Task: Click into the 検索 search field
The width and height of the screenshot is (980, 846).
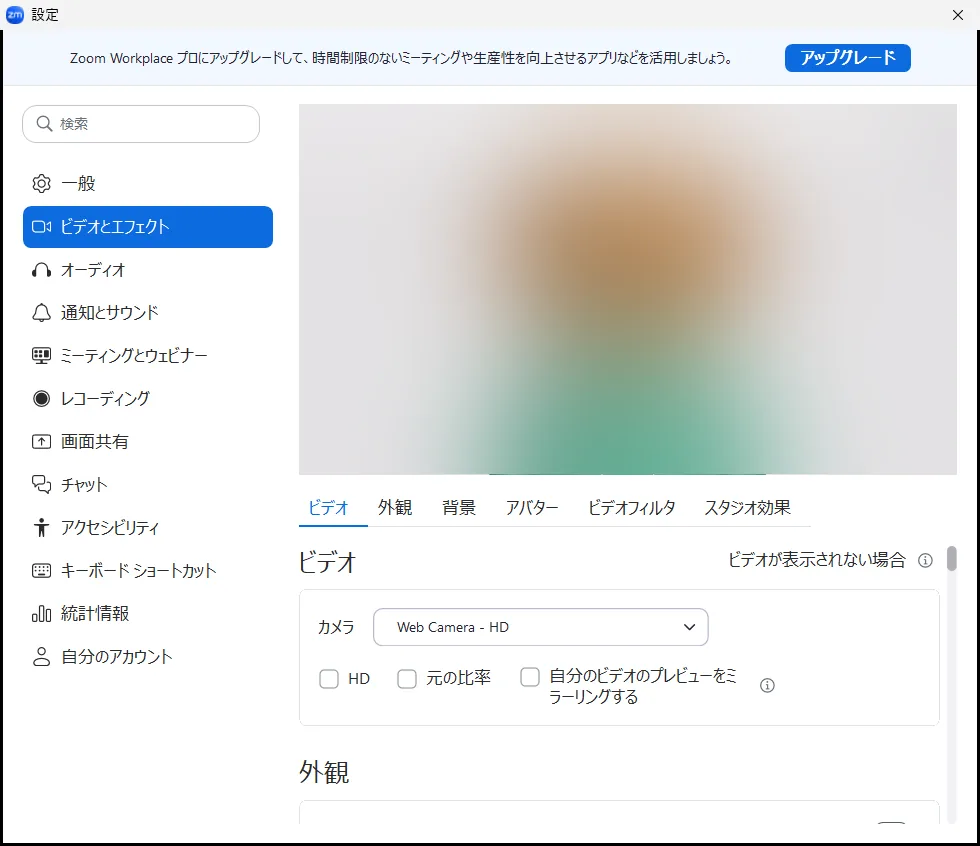Action: pos(141,124)
